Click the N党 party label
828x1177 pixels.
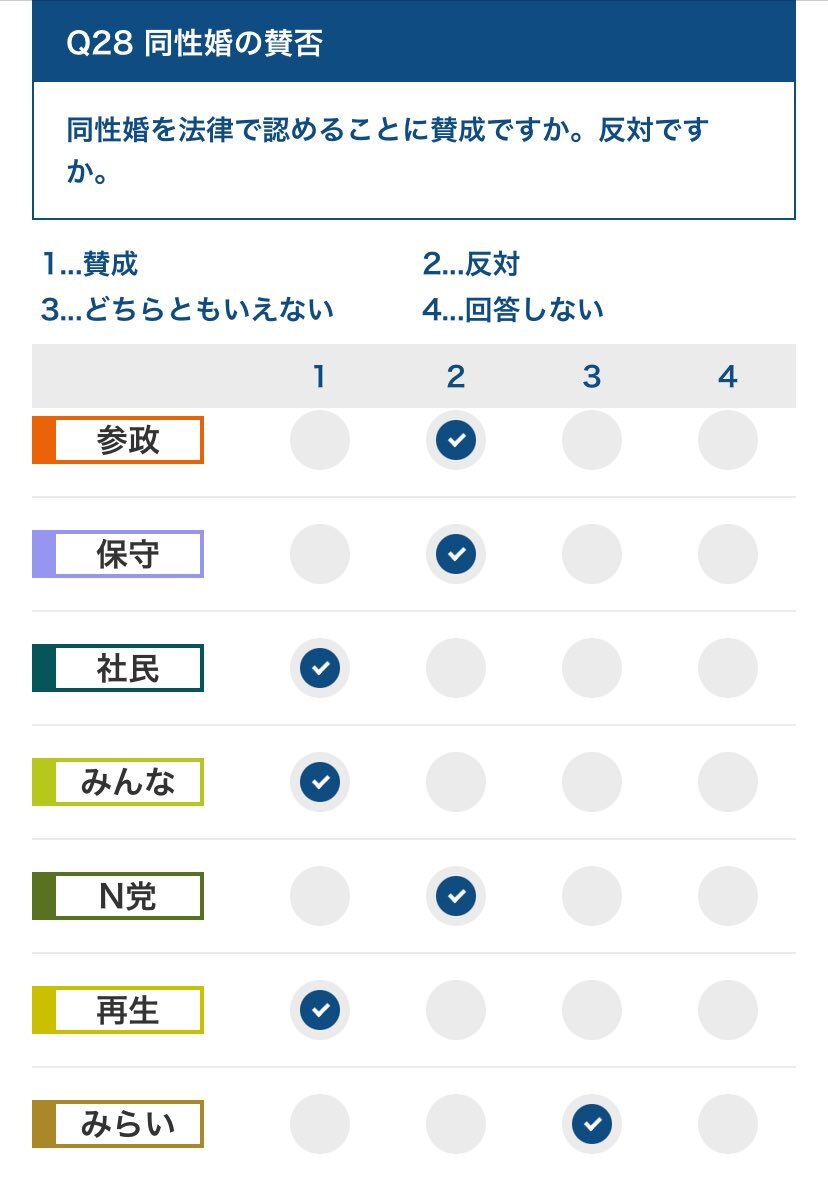coord(118,896)
